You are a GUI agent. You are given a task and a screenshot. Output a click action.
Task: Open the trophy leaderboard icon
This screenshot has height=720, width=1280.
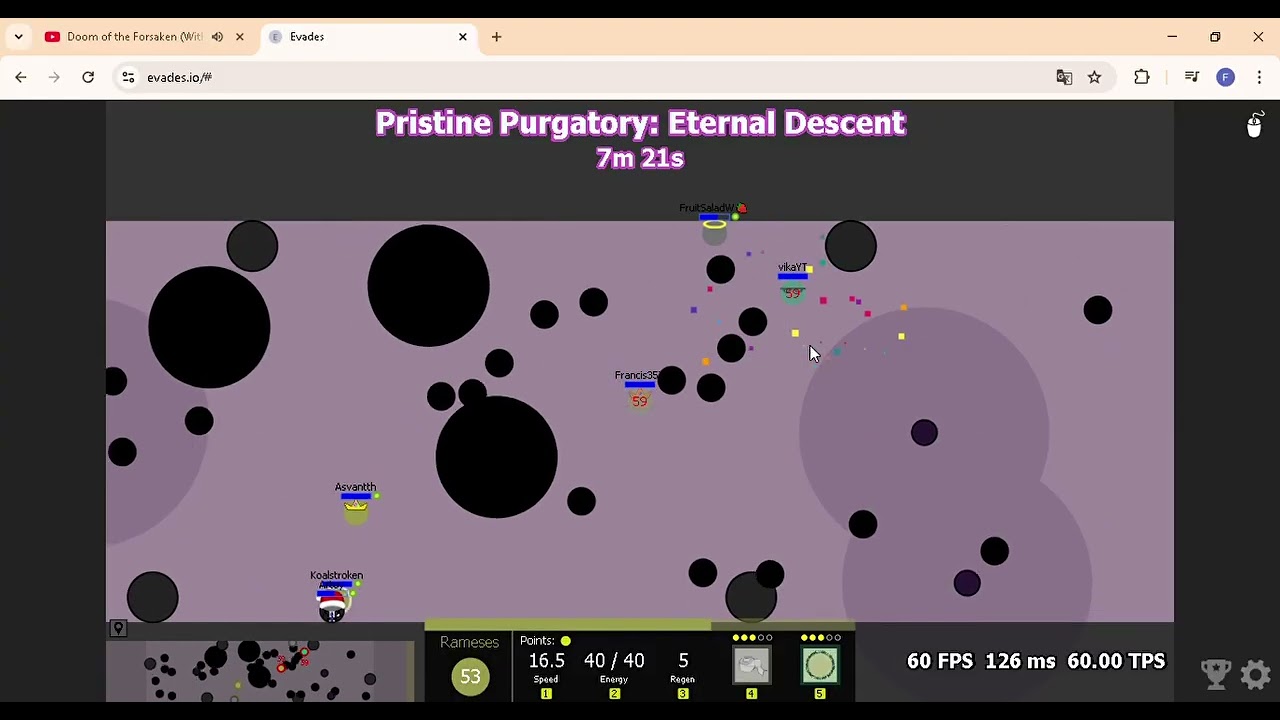1216,674
